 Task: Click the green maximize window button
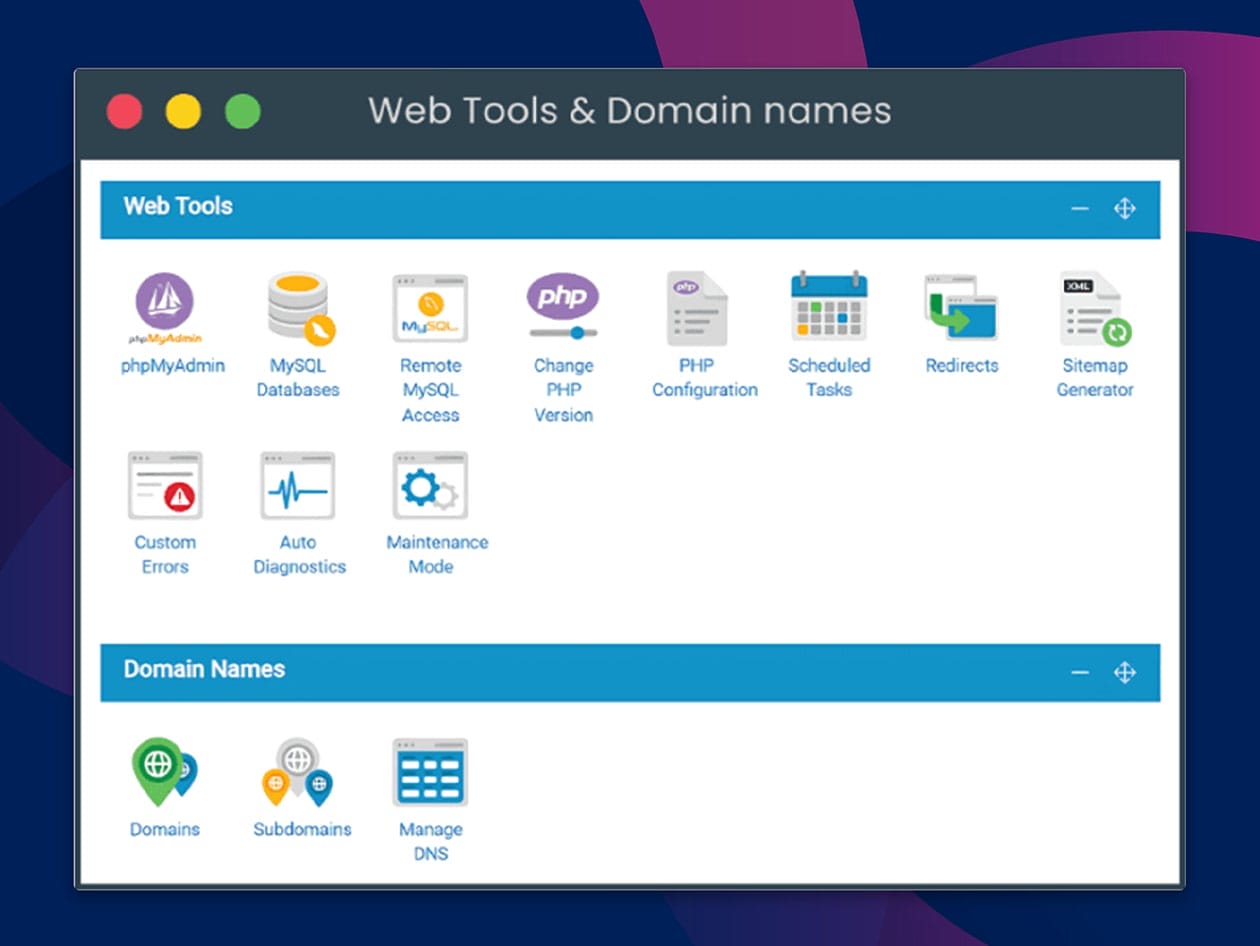click(x=242, y=111)
